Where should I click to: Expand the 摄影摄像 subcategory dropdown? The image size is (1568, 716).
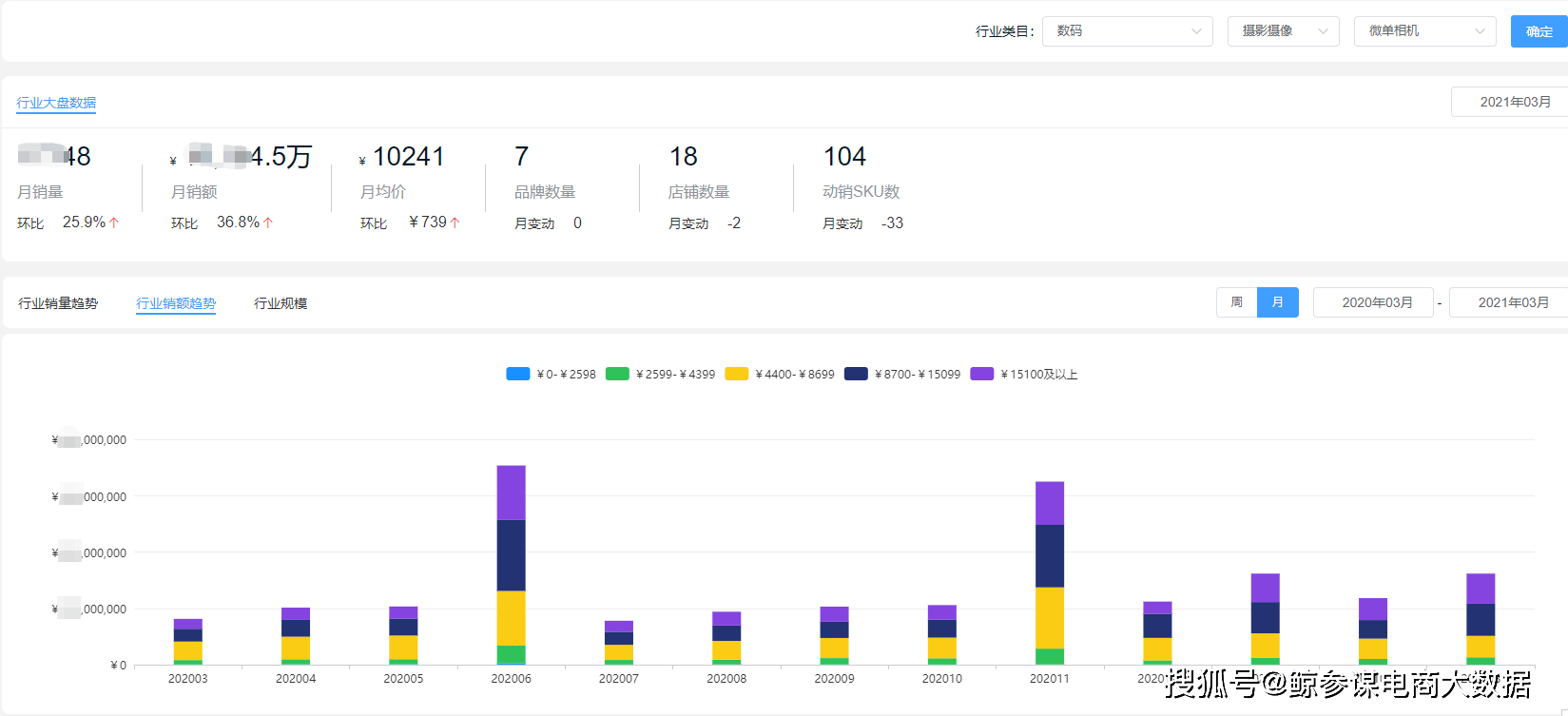coord(1283,31)
